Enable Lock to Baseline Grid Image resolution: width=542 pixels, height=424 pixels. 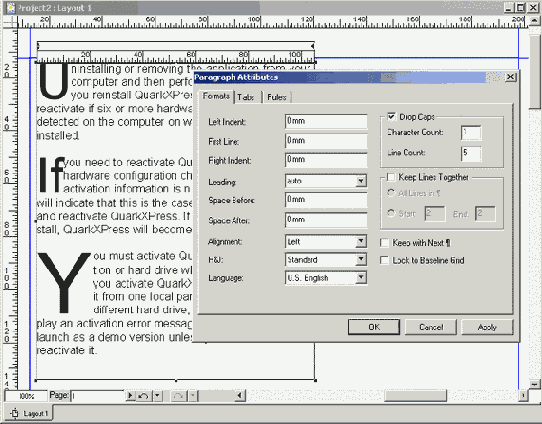click(384, 260)
